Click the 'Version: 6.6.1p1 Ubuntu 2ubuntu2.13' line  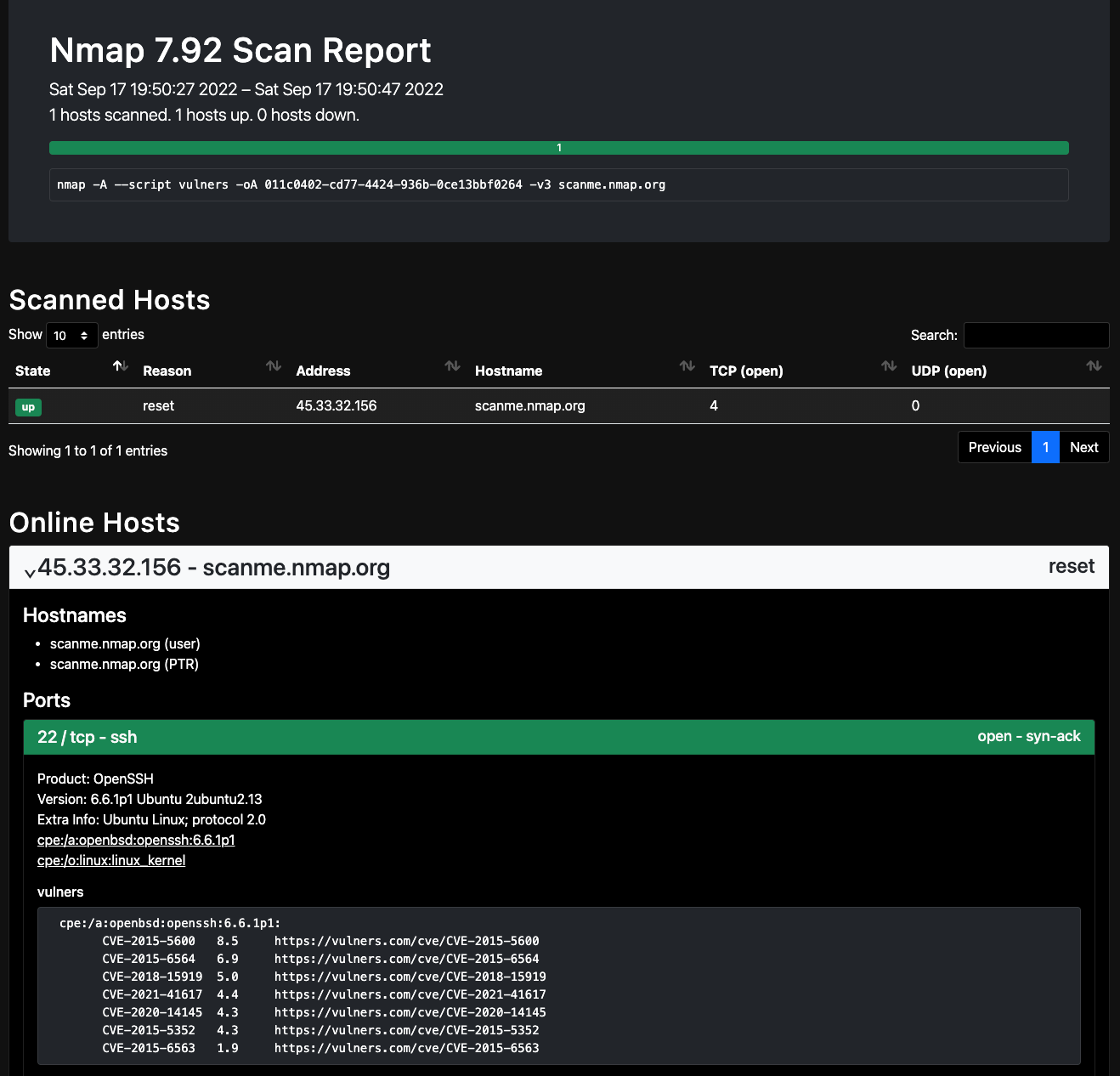coord(150,799)
